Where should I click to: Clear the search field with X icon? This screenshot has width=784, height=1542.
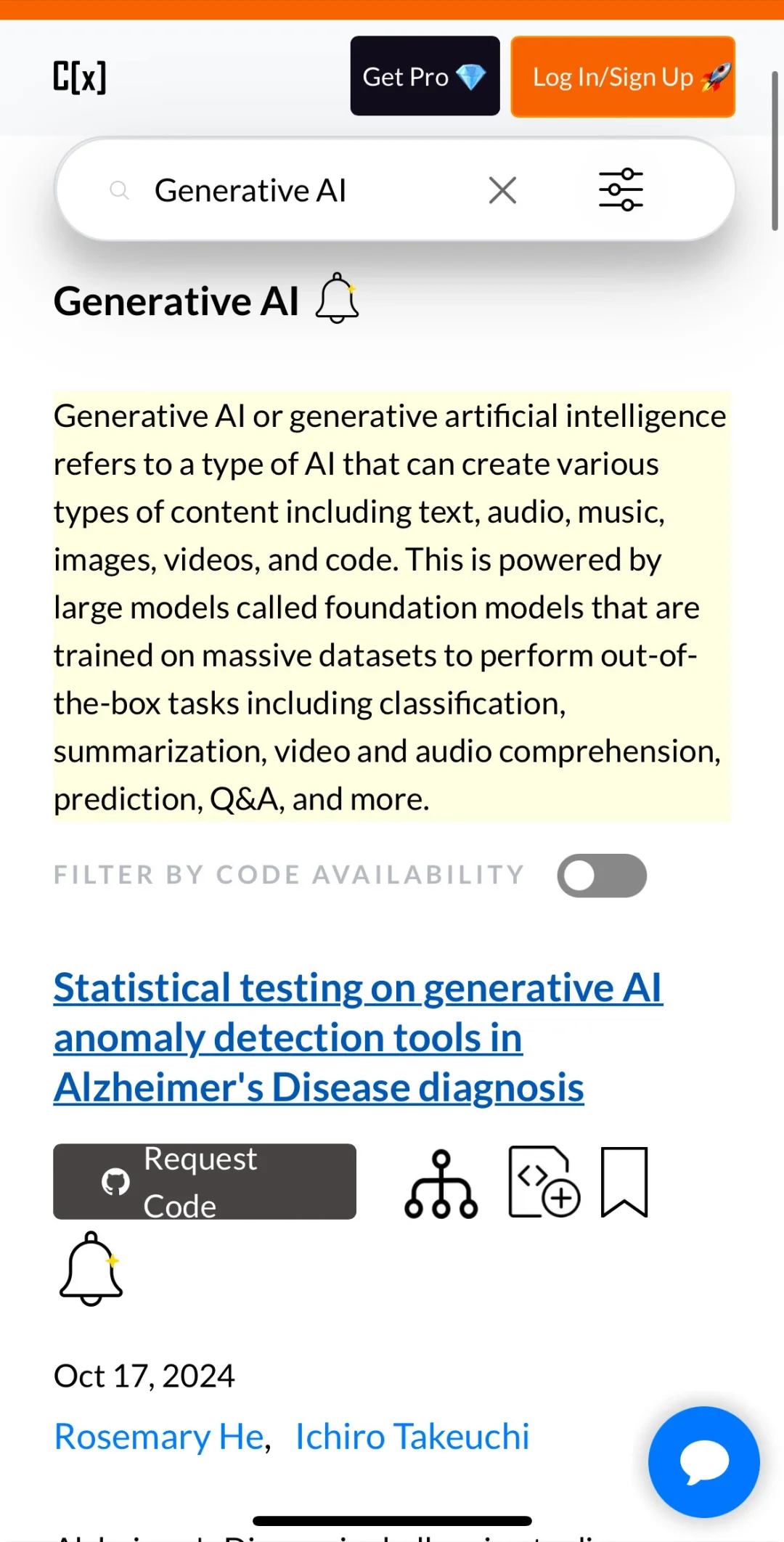502,190
